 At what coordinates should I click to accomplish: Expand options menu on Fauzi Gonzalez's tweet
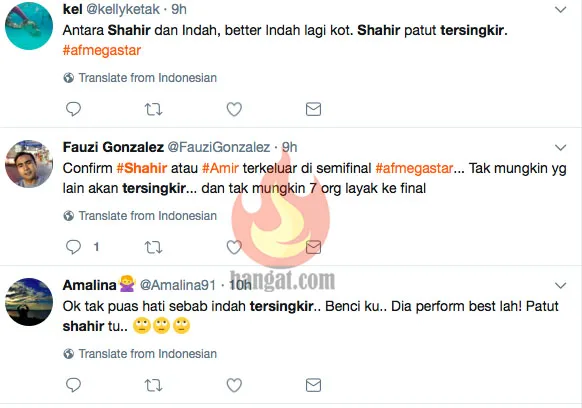[560, 148]
